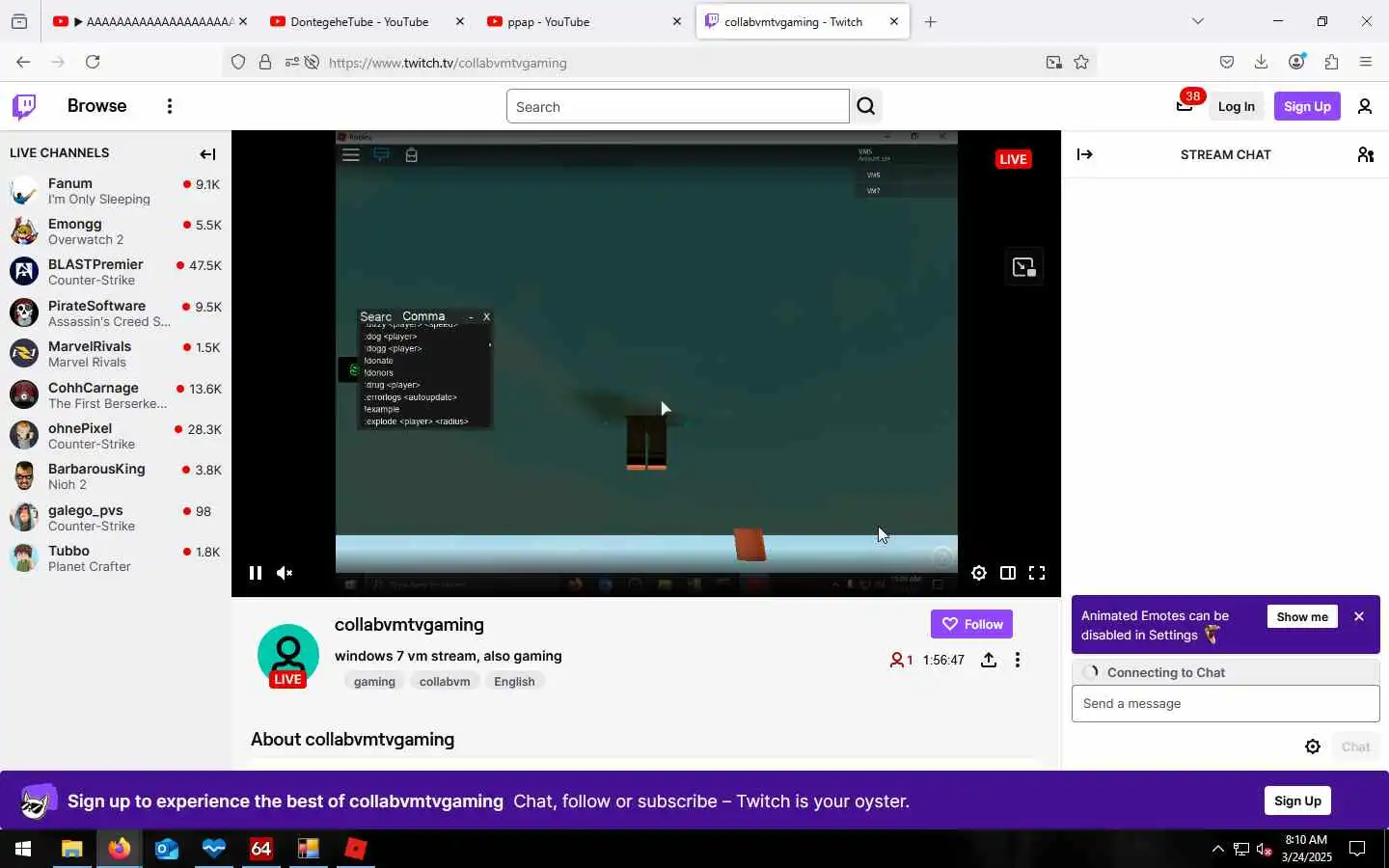
Task: Open the Roblox taskbar icon
Action: pos(356,849)
